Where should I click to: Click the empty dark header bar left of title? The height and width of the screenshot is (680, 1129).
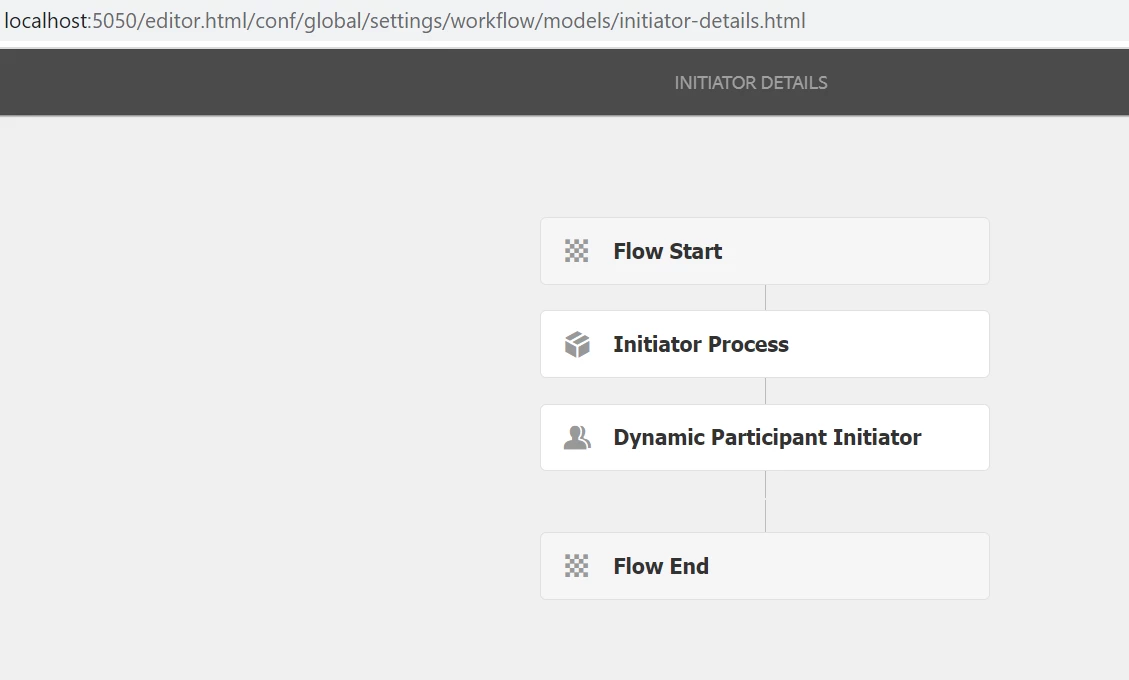(300, 83)
